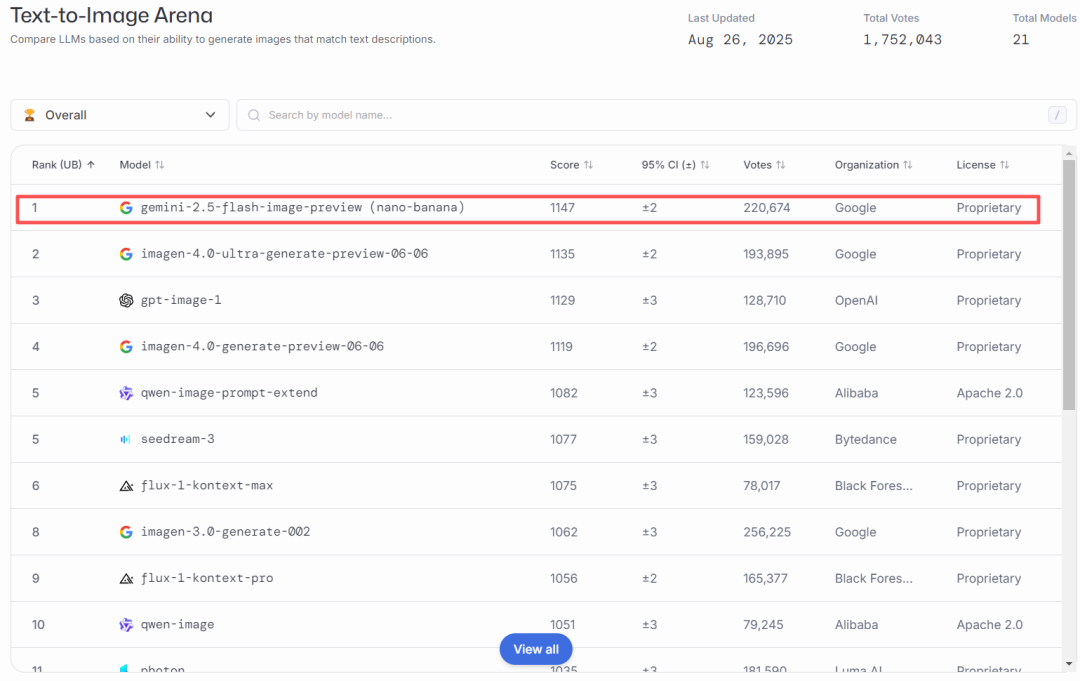Click the score value 1077

pyautogui.click(x=563, y=439)
